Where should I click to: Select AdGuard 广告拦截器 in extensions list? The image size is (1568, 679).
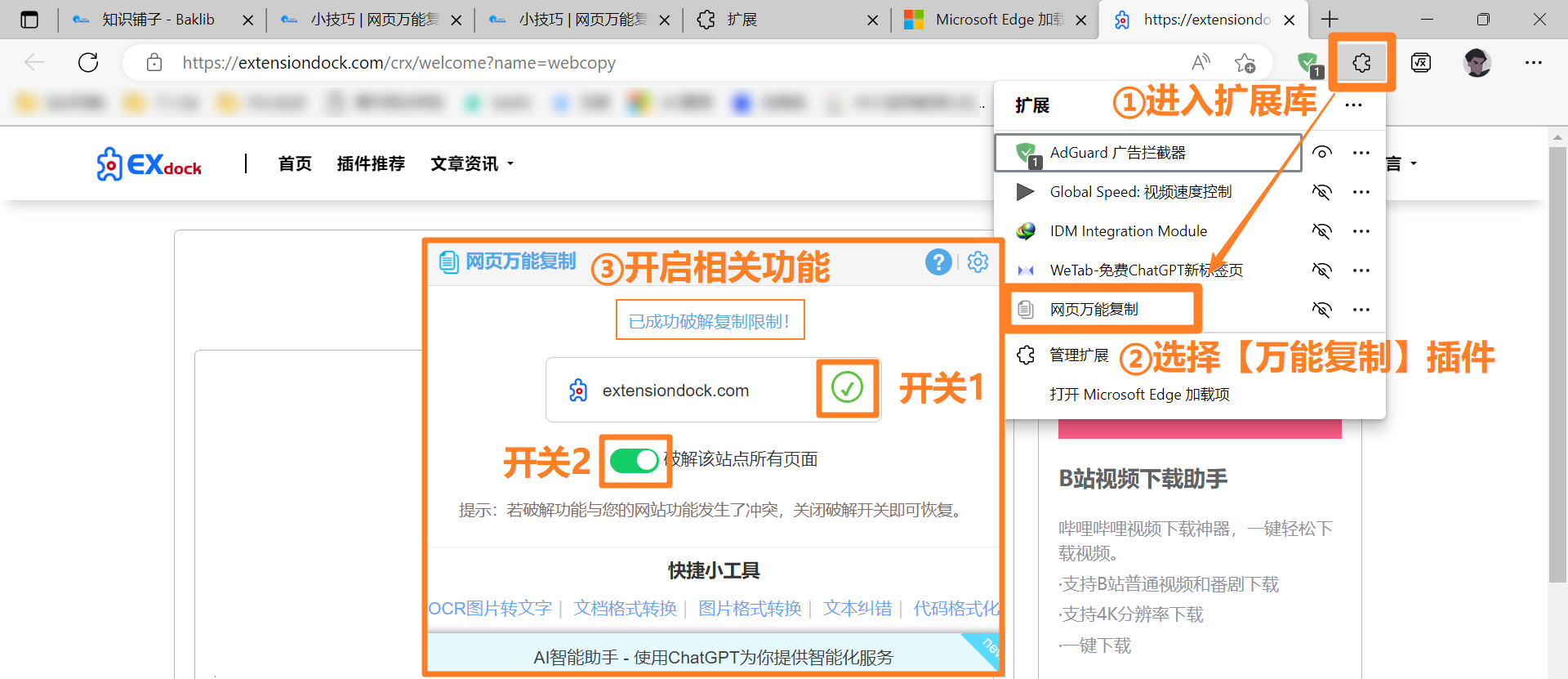1147,153
